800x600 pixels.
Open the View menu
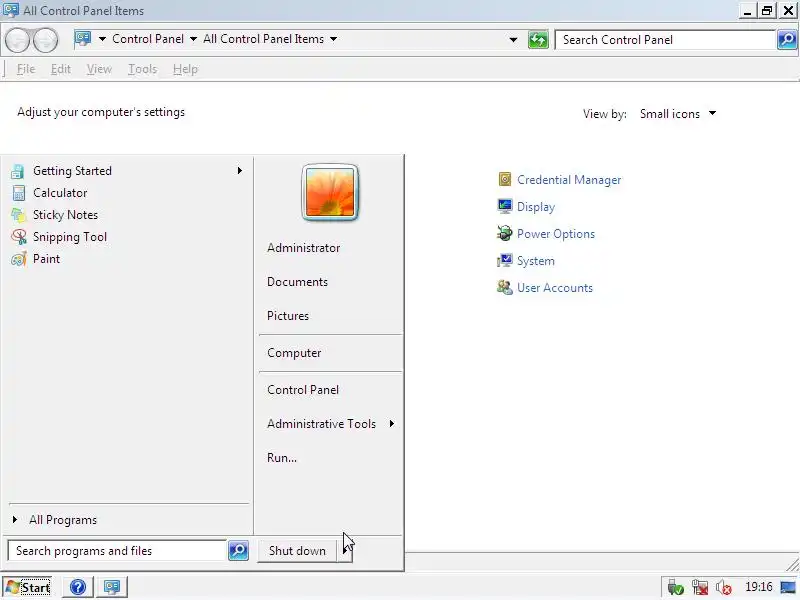point(99,69)
